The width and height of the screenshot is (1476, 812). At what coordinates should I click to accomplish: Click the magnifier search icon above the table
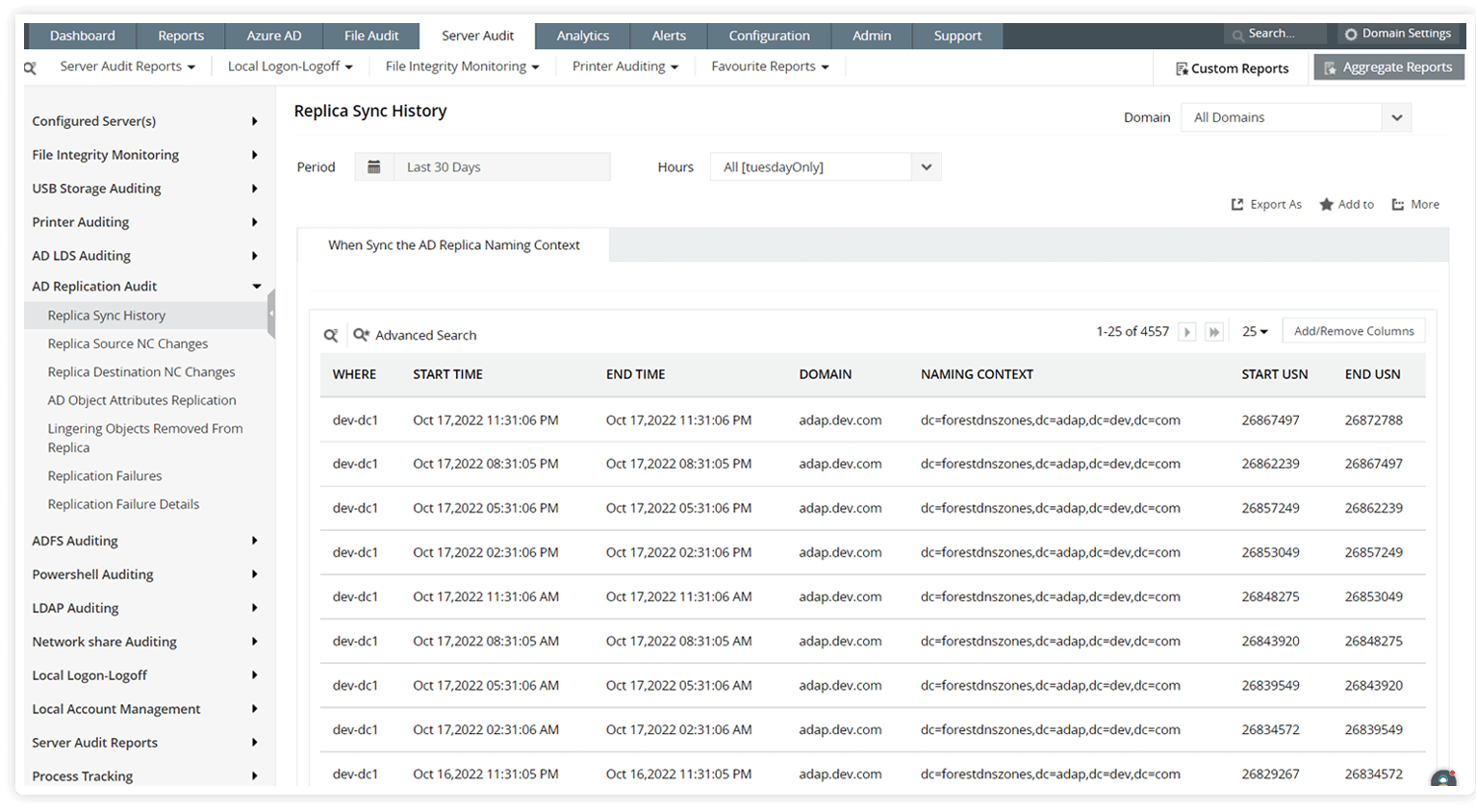(331, 334)
